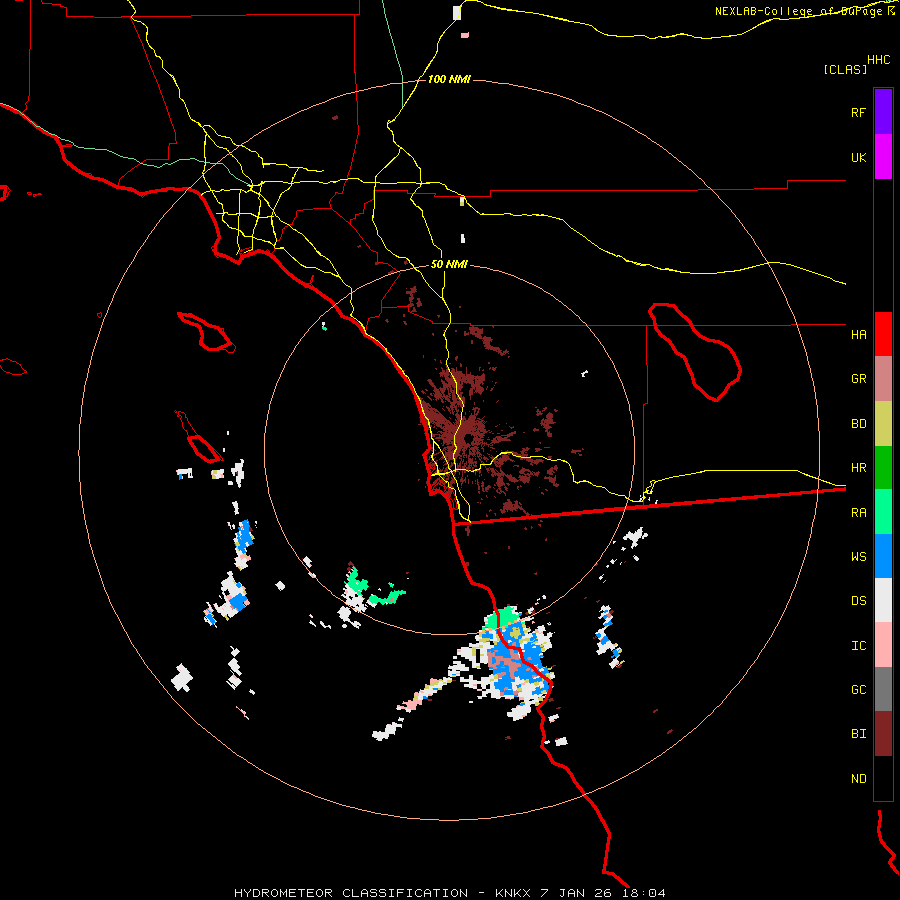Image resolution: width=900 pixels, height=900 pixels.
Task: Click the UK legend label
Action: (858, 157)
